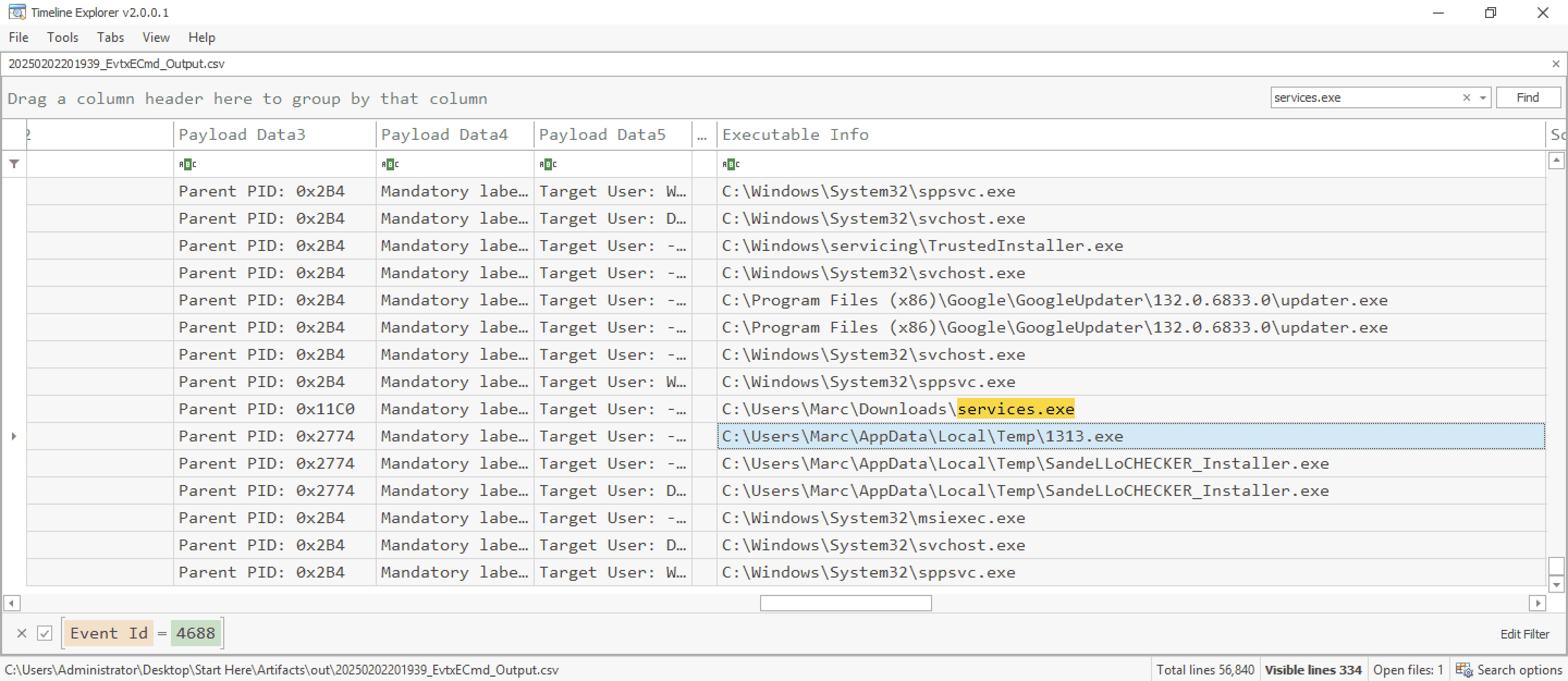Select the Downloads\services.exe cell
This screenshot has width=1568, height=681.
pyautogui.click(x=1131, y=409)
